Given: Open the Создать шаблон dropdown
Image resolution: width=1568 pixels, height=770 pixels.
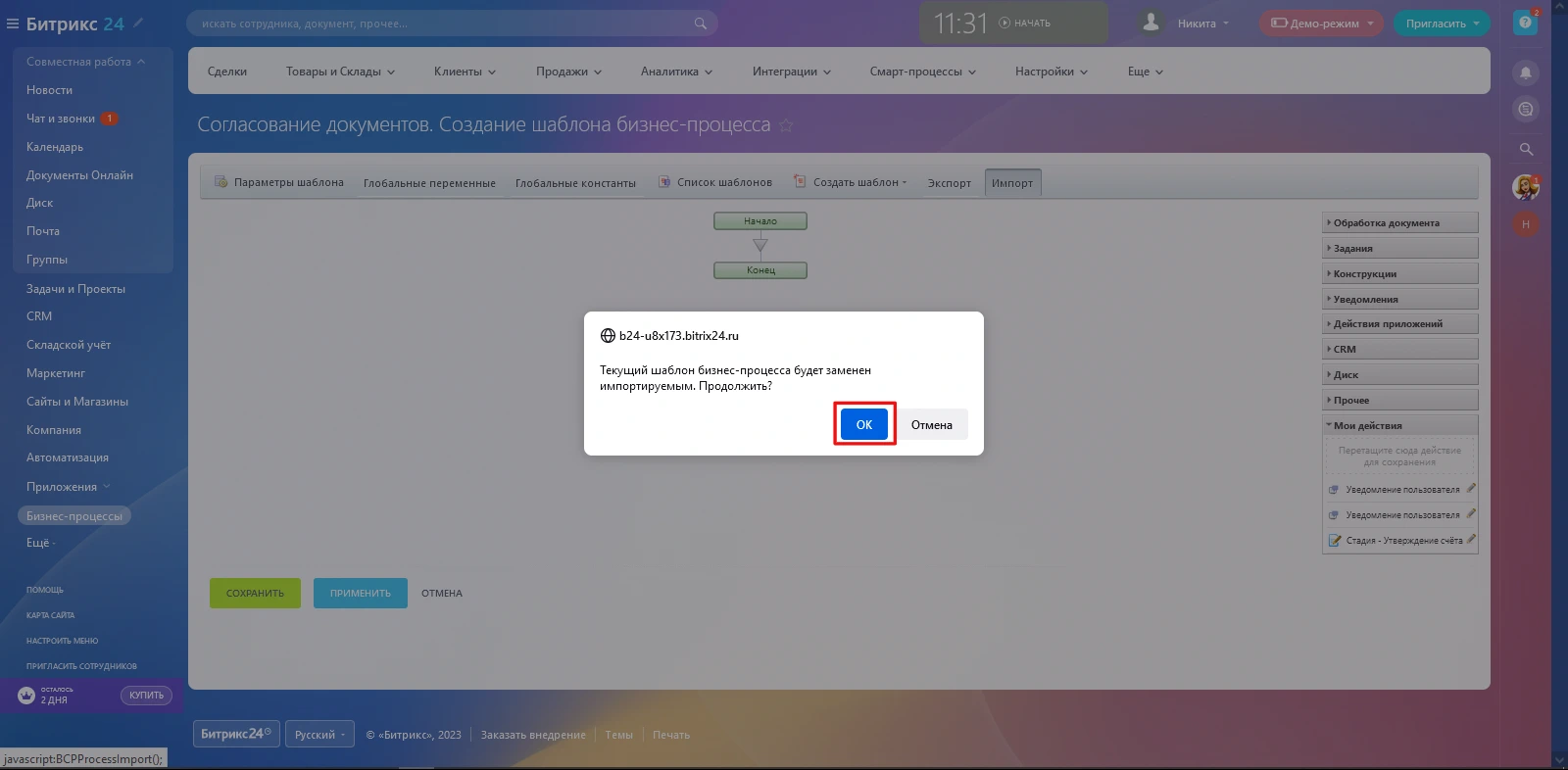Looking at the screenshot, I should point(858,182).
